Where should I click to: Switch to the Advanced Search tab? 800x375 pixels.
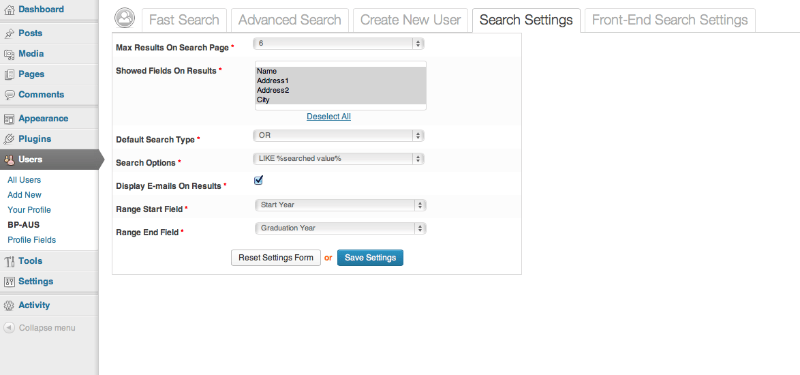[x=290, y=20]
